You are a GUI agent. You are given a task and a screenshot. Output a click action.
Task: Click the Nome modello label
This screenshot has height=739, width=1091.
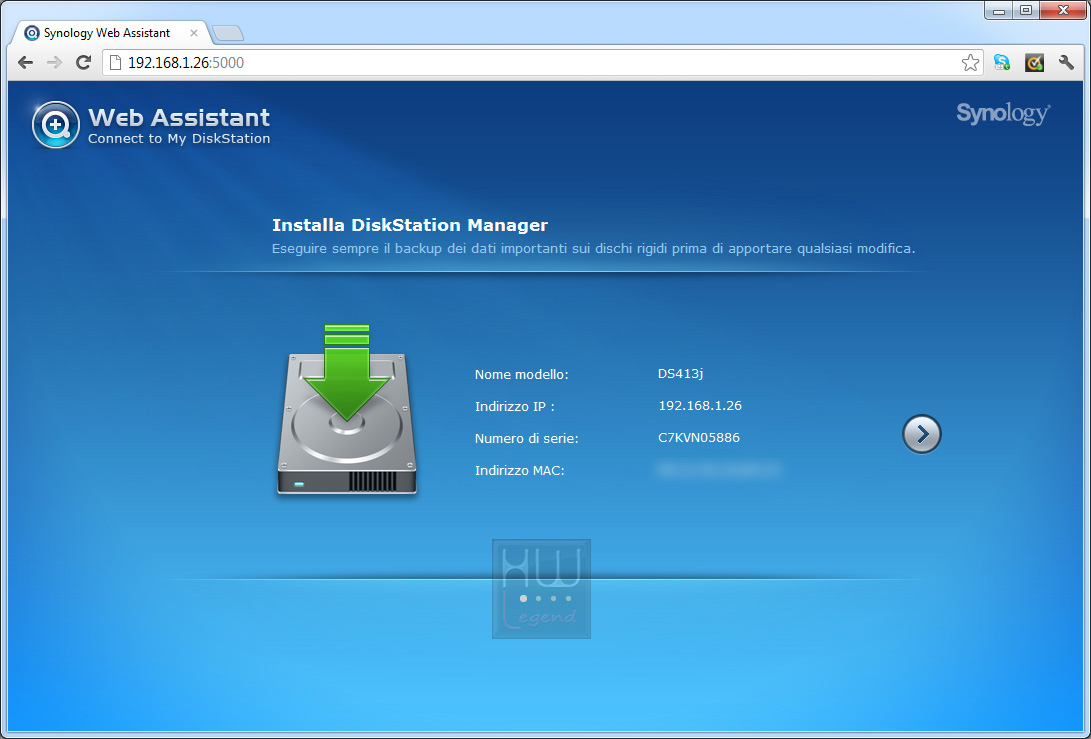[x=522, y=374]
